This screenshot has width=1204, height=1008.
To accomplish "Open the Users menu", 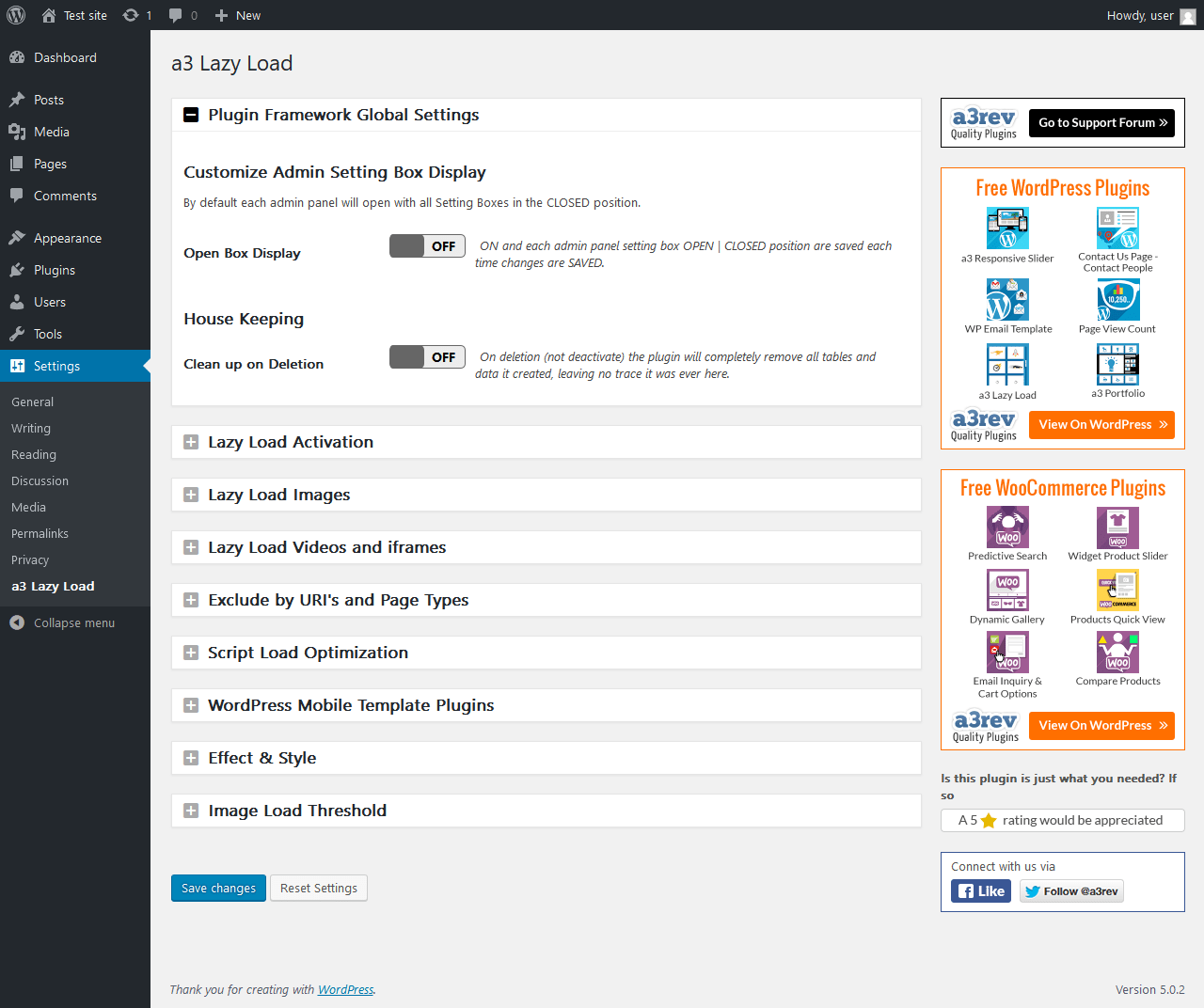I will 75,302.
